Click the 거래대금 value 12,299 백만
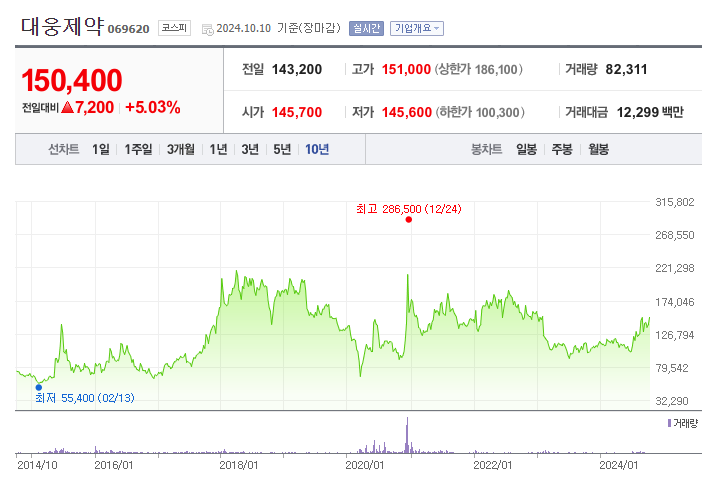This screenshot has height=485, width=702. pos(650,112)
